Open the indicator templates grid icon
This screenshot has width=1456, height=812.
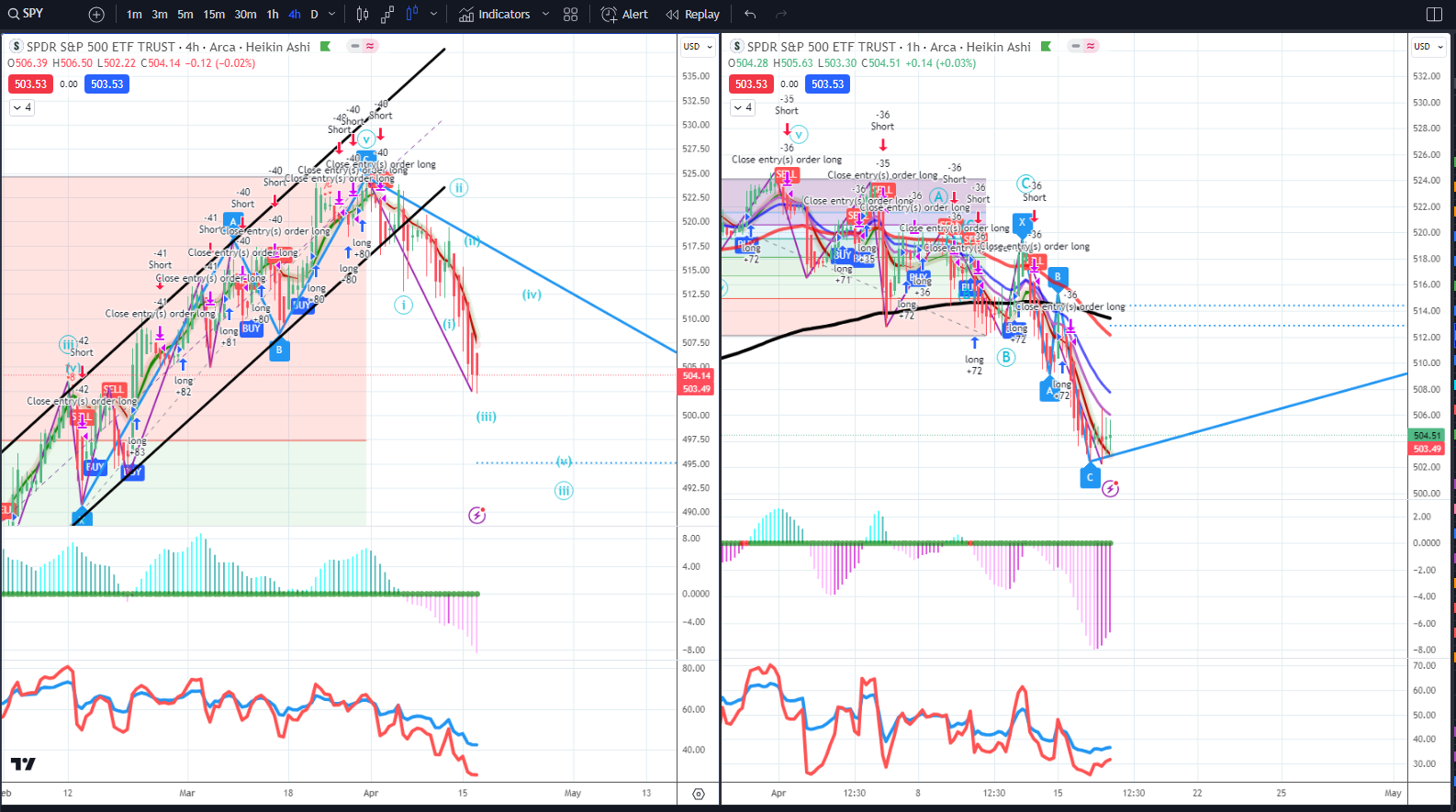point(571,15)
